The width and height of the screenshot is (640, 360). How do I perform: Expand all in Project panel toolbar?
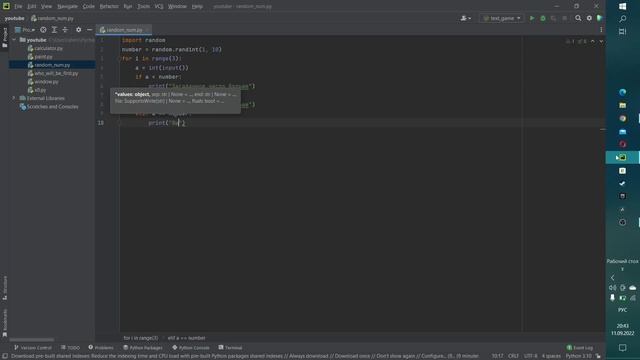pos(54,30)
